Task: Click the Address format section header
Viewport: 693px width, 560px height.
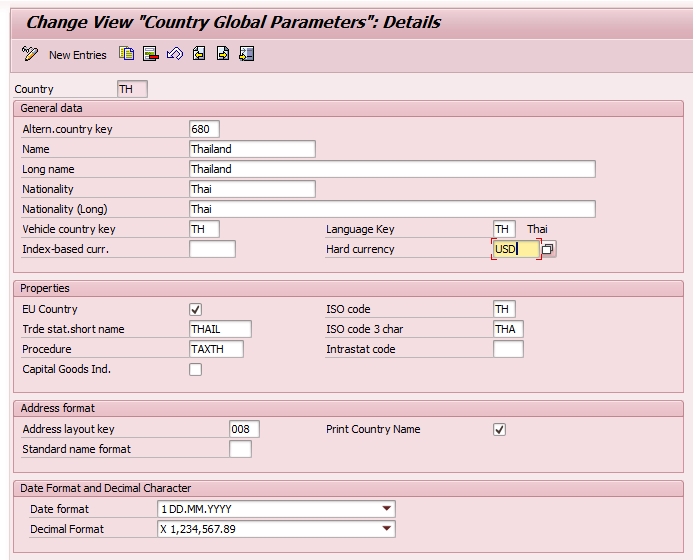Action: [348, 408]
